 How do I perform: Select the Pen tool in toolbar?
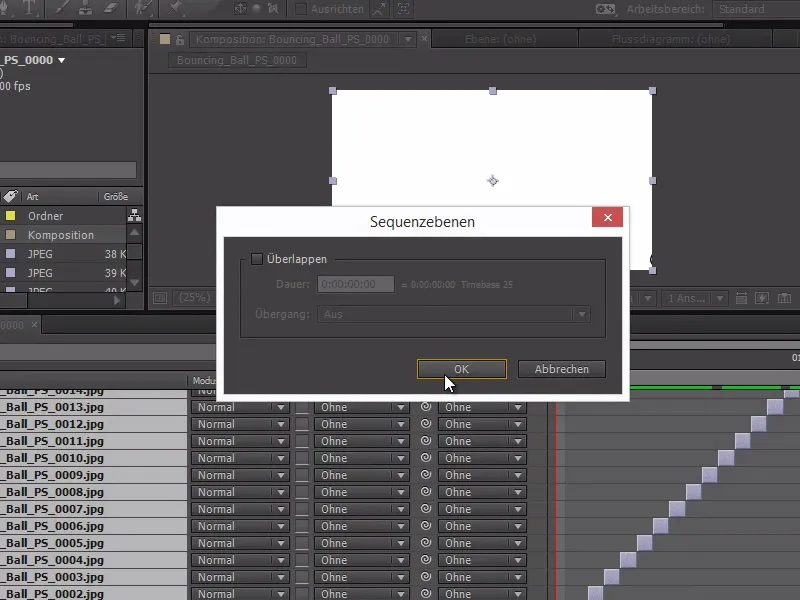coord(4,8)
